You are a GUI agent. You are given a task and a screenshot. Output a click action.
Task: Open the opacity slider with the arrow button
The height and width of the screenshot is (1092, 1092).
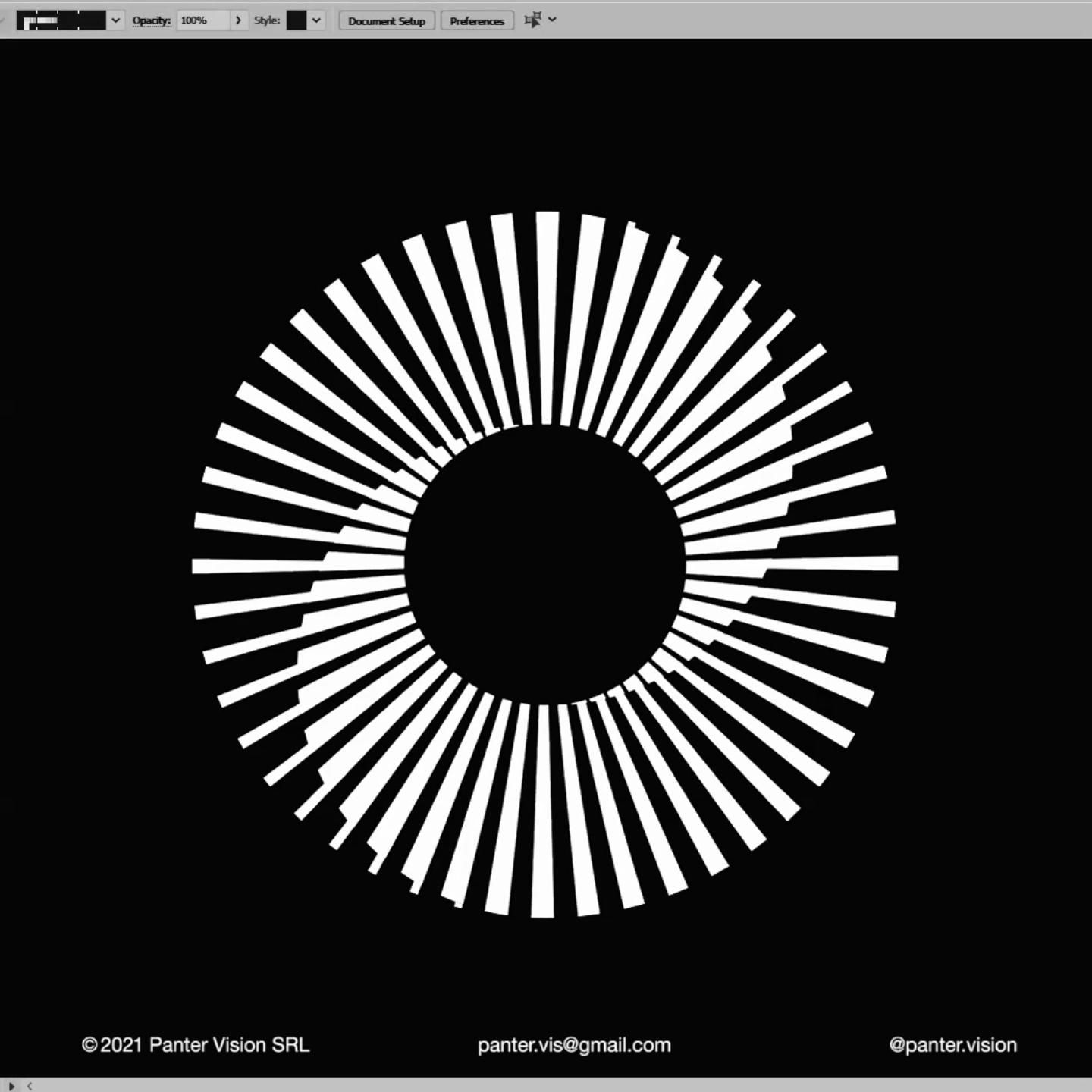238,20
